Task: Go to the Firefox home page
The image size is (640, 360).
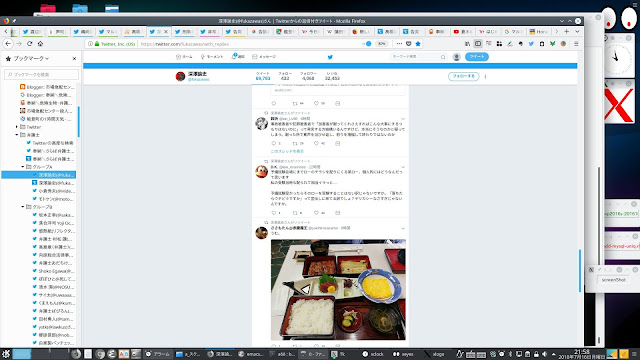Action: [40, 44]
